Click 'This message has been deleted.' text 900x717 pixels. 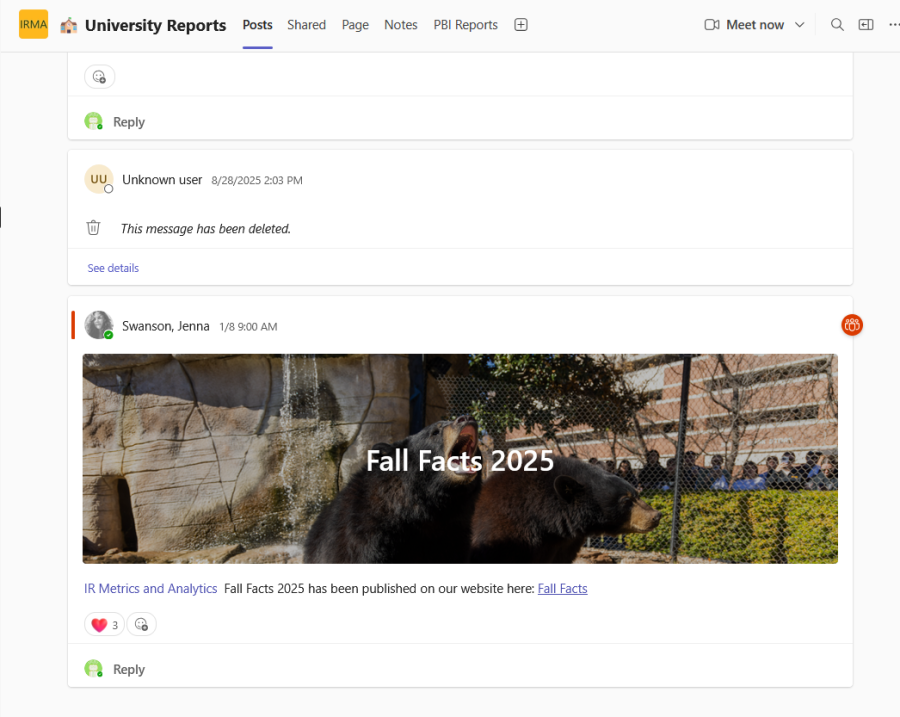205,228
